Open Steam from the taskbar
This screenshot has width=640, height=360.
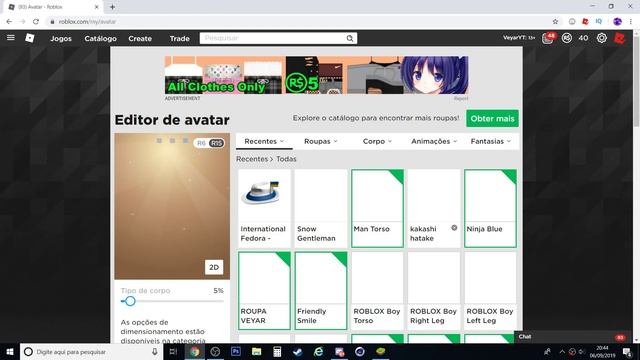coord(298,351)
